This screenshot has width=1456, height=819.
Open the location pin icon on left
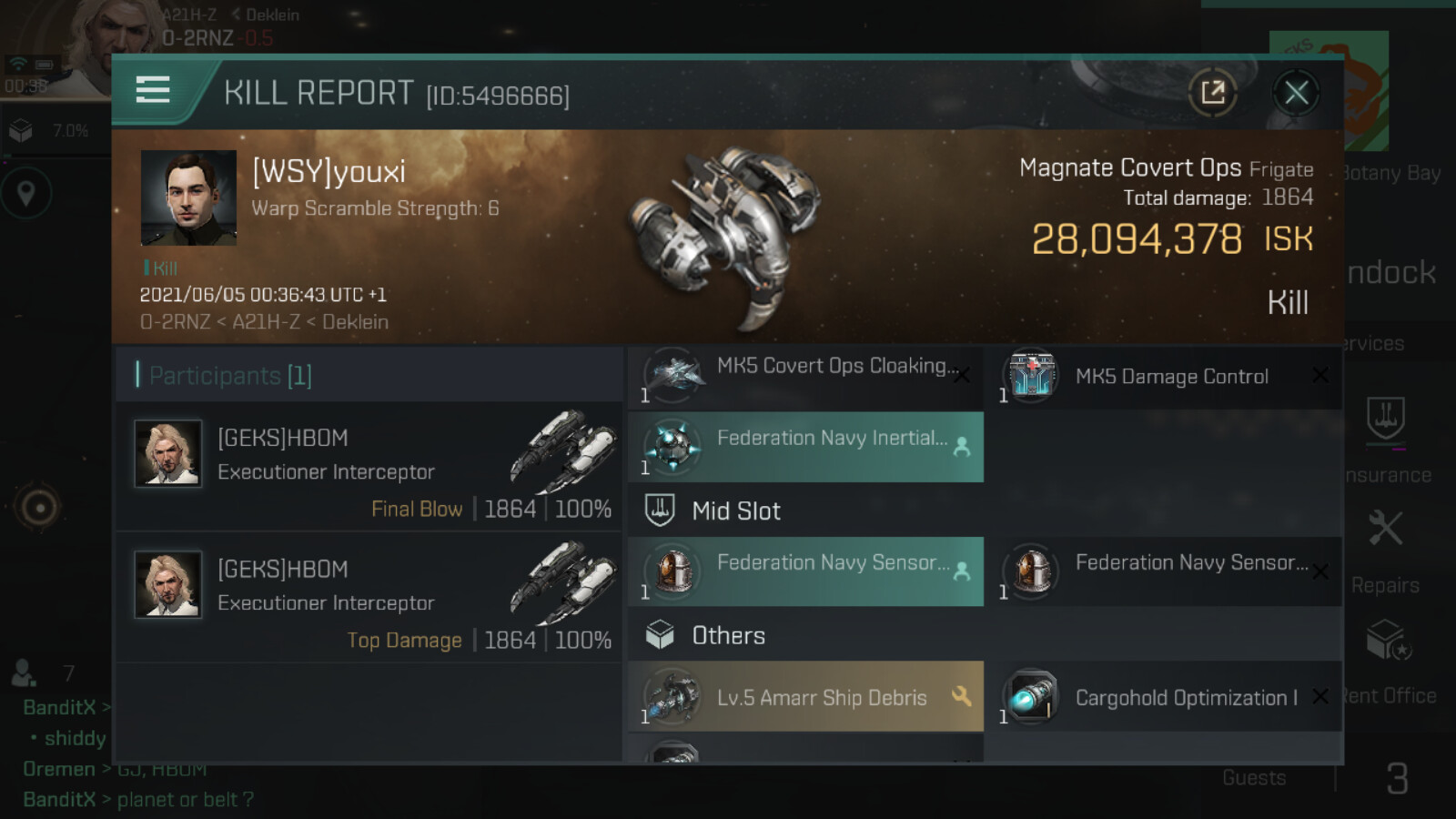coord(26,193)
